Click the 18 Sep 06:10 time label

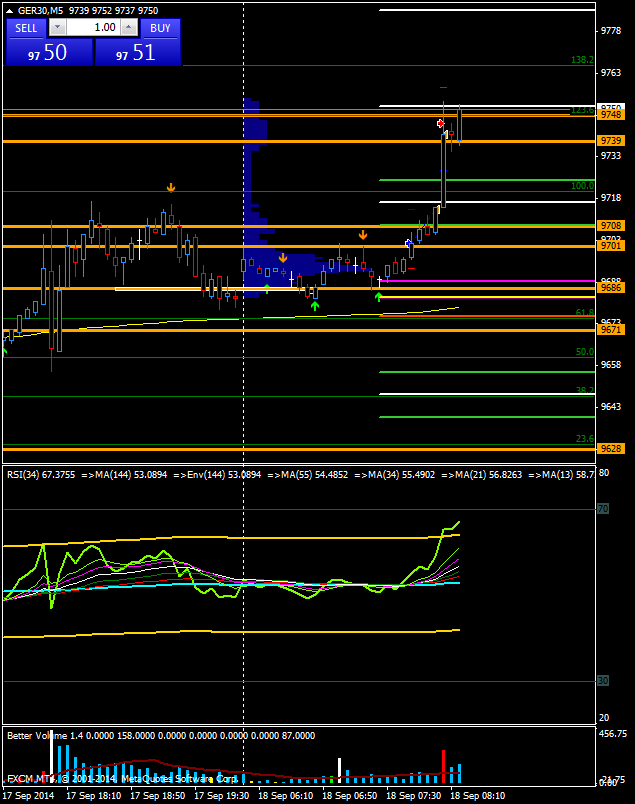click(286, 796)
